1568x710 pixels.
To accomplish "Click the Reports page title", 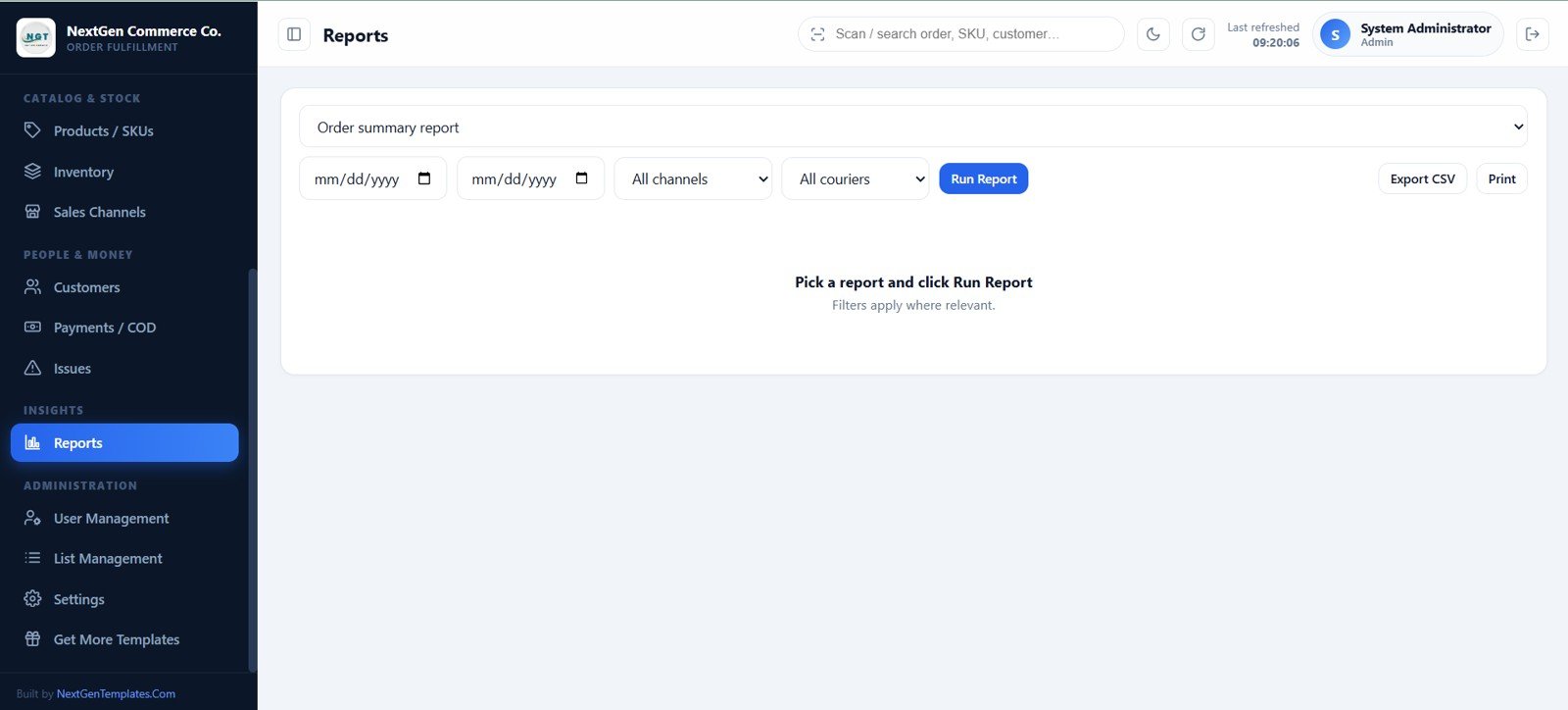I will [356, 35].
